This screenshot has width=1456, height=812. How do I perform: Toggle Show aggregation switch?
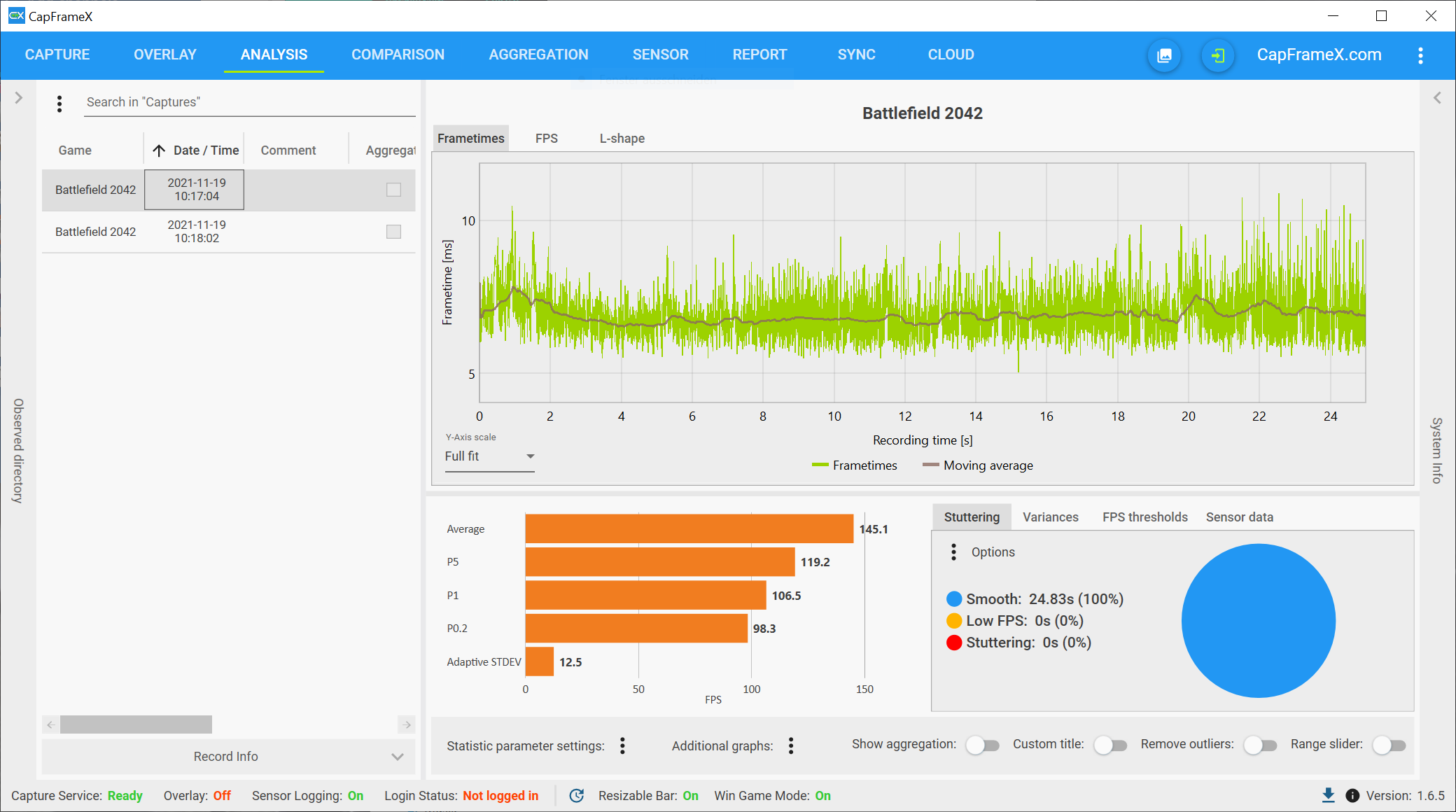click(x=982, y=745)
